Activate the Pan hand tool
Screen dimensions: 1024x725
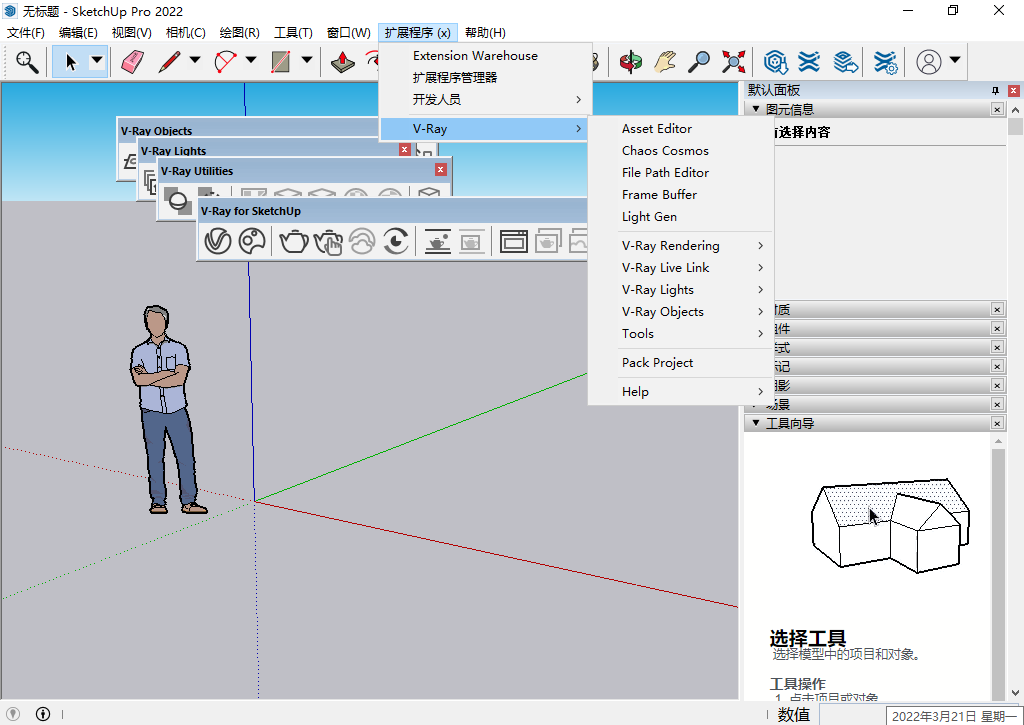tap(665, 62)
